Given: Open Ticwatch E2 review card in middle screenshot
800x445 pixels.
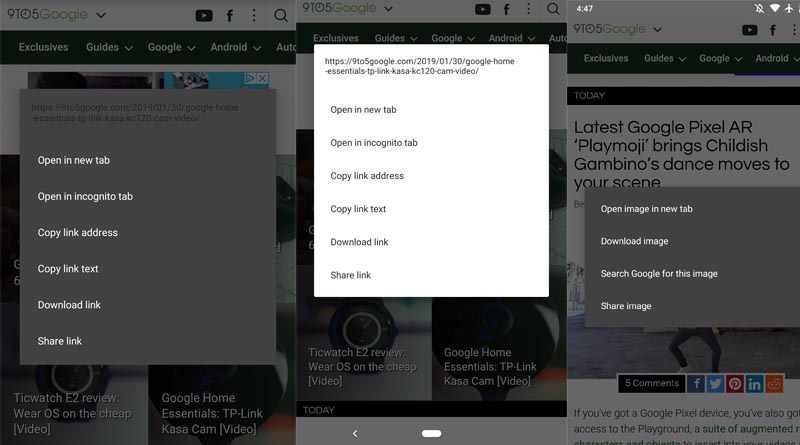Looking at the screenshot, I should tap(362, 366).
